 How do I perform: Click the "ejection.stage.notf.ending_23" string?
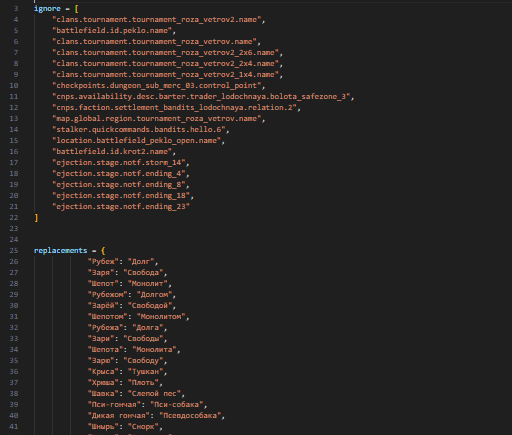click(121, 207)
